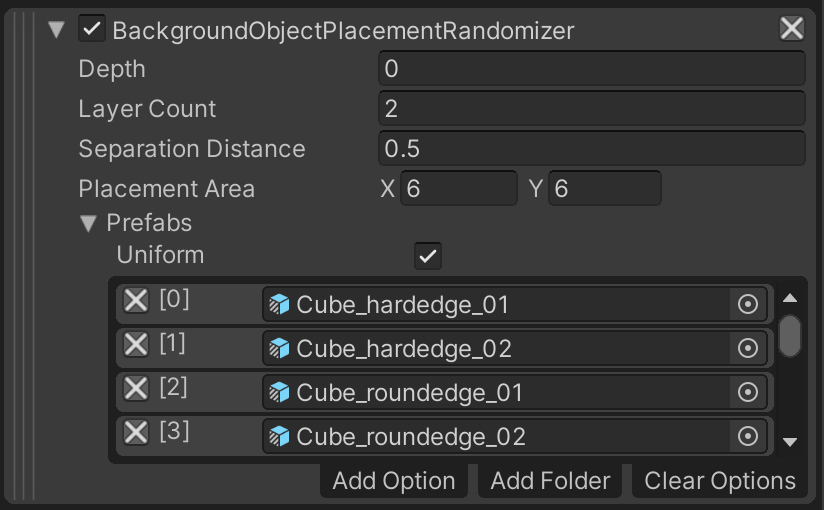Uncheck the Uniform checkbox
824x510 pixels.
click(428, 256)
